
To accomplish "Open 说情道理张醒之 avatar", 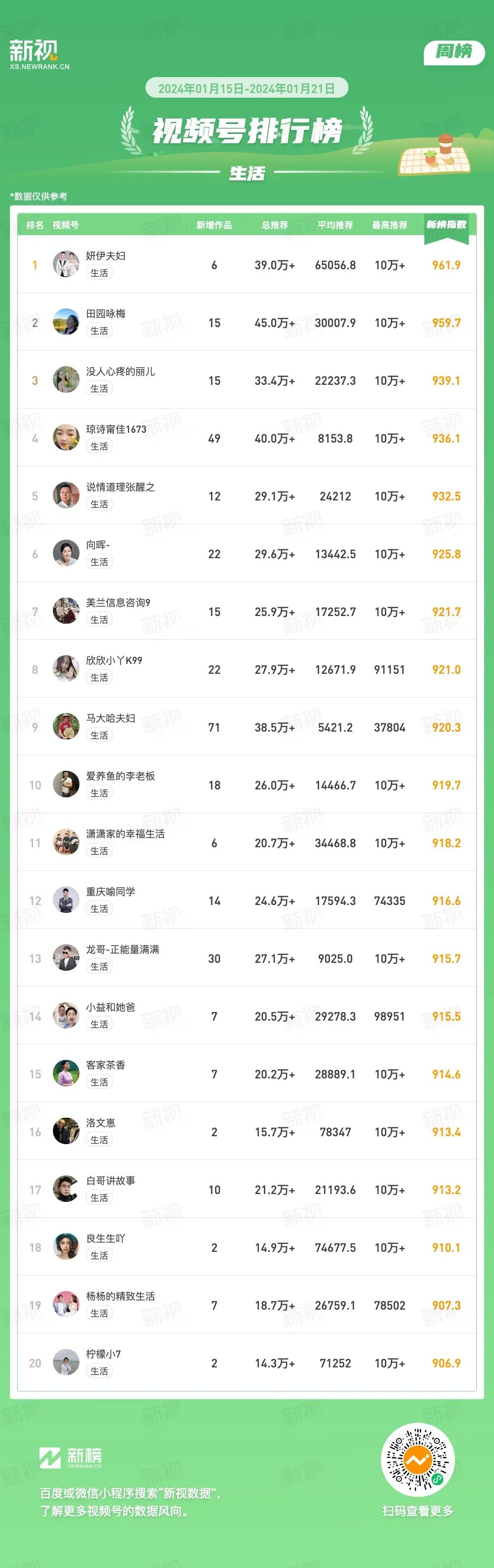I will coord(66,495).
